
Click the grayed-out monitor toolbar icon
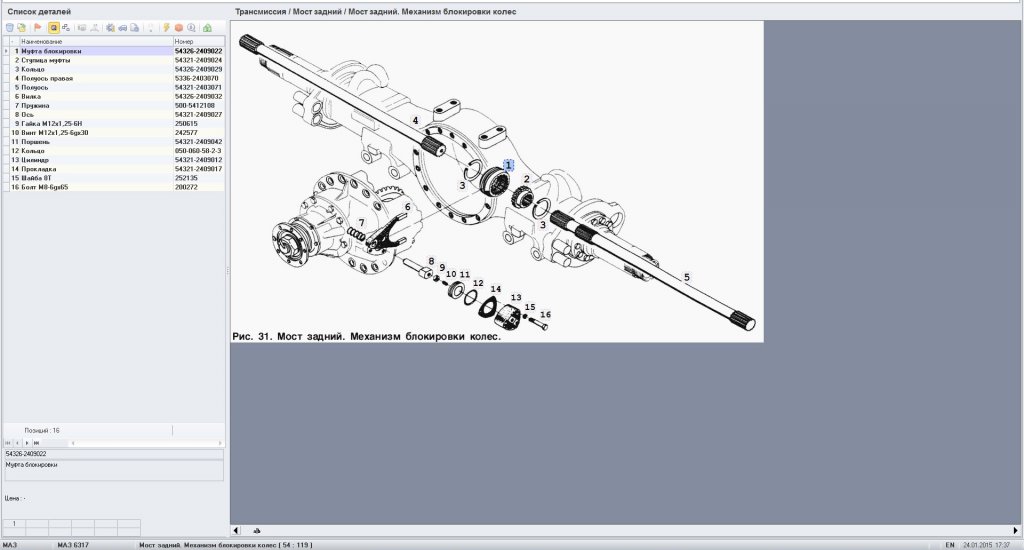click(82, 27)
